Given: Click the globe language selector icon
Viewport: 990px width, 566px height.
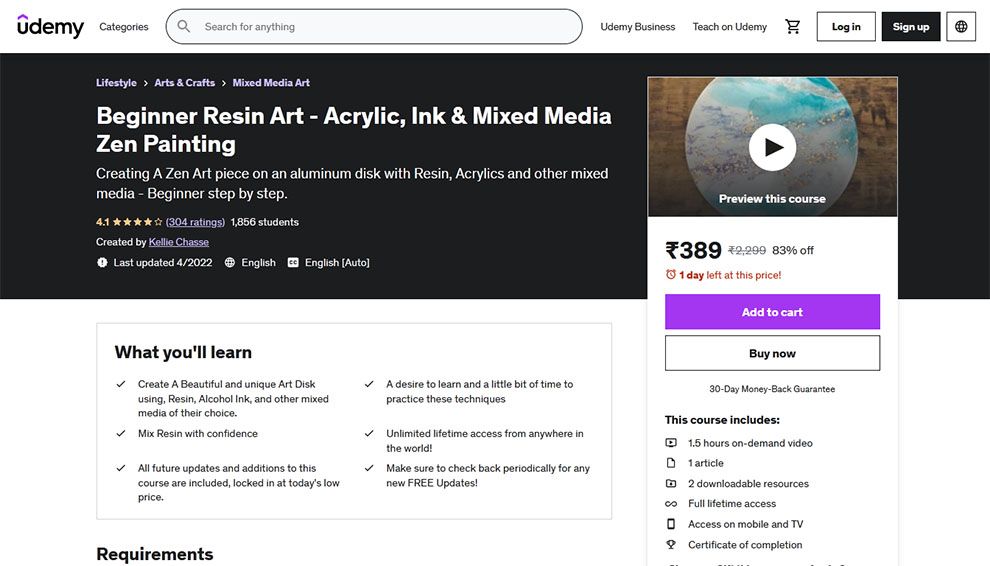Looking at the screenshot, I should 961,27.
